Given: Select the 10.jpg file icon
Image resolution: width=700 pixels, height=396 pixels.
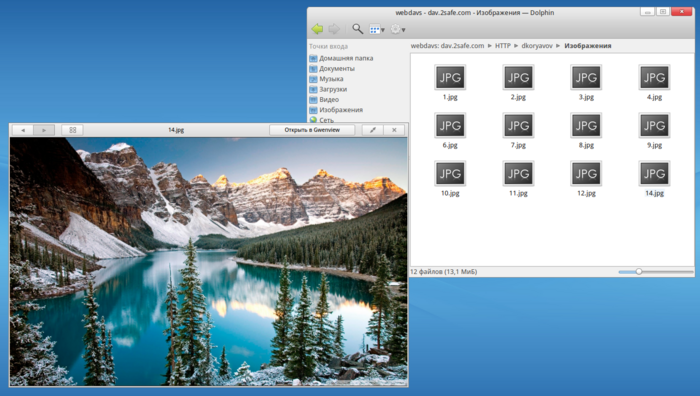Looking at the screenshot, I should 450,174.
